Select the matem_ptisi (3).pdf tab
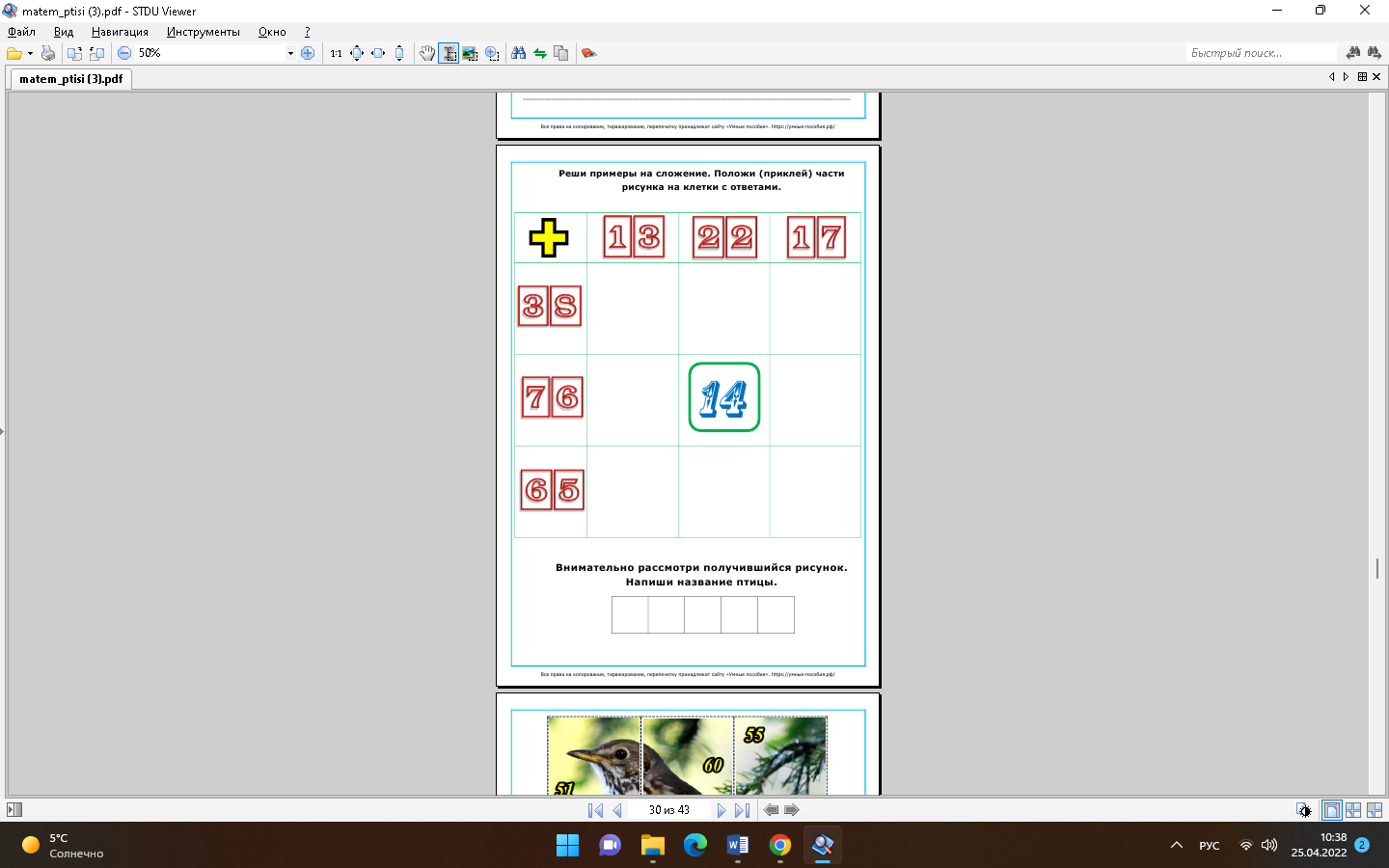This screenshot has width=1389, height=868. pyautogui.click(x=70, y=79)
